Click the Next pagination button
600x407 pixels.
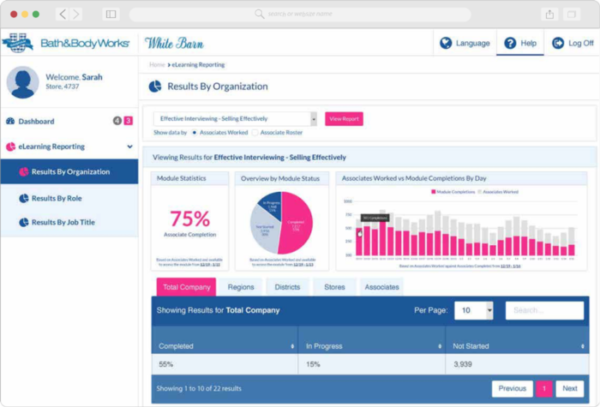(569, 389)
